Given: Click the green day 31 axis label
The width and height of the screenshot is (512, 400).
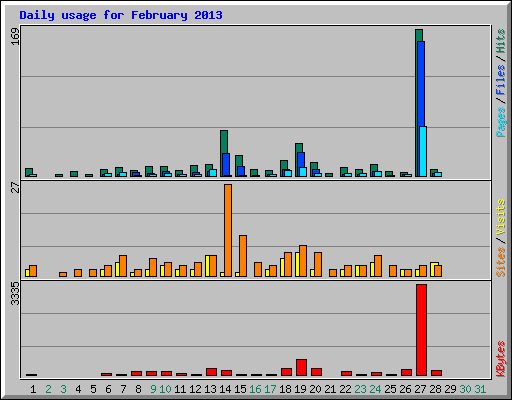Looking at the screenshot, I should pos(480,389).
